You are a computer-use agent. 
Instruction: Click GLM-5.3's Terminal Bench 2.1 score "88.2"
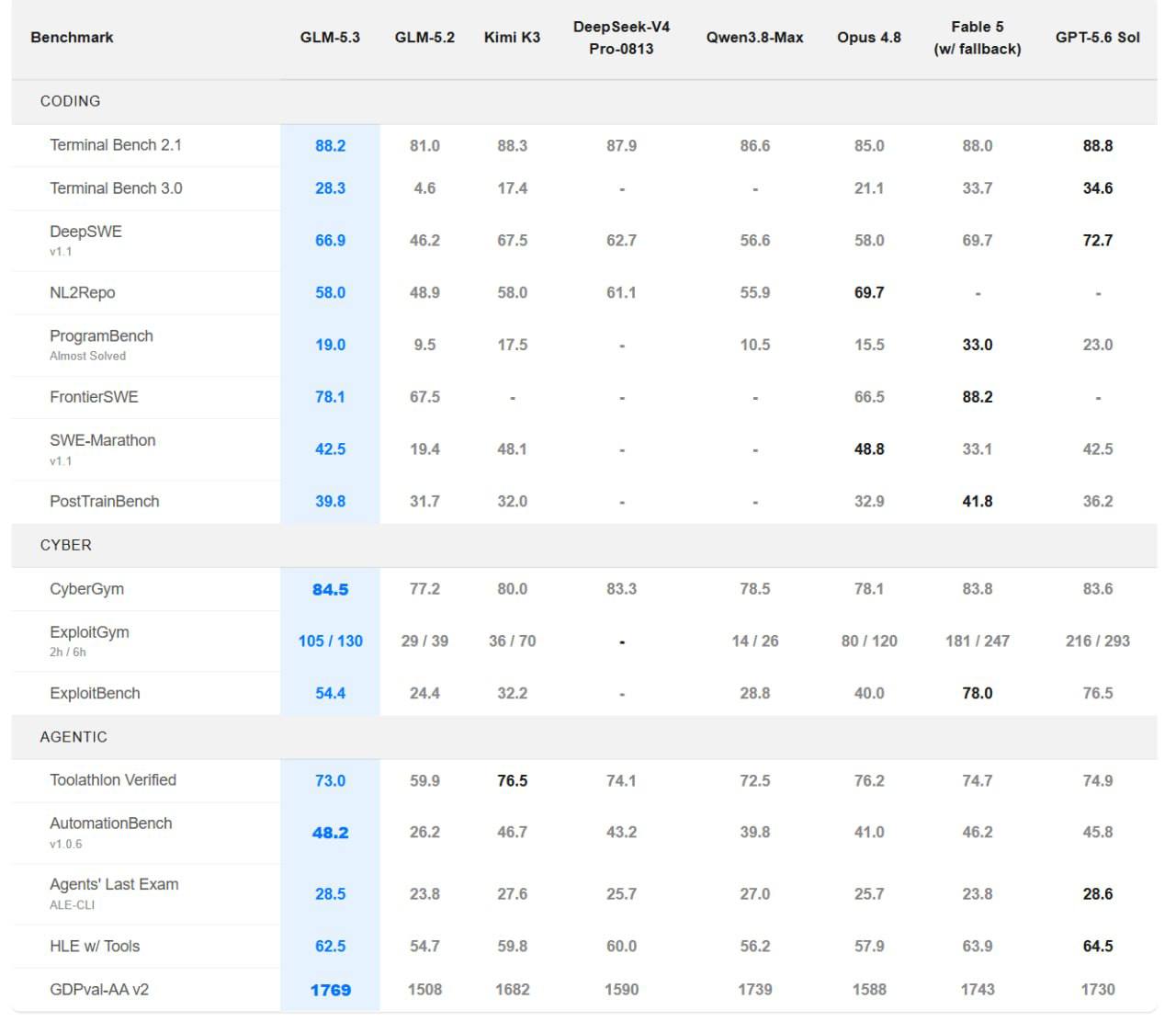coord(330,146)
